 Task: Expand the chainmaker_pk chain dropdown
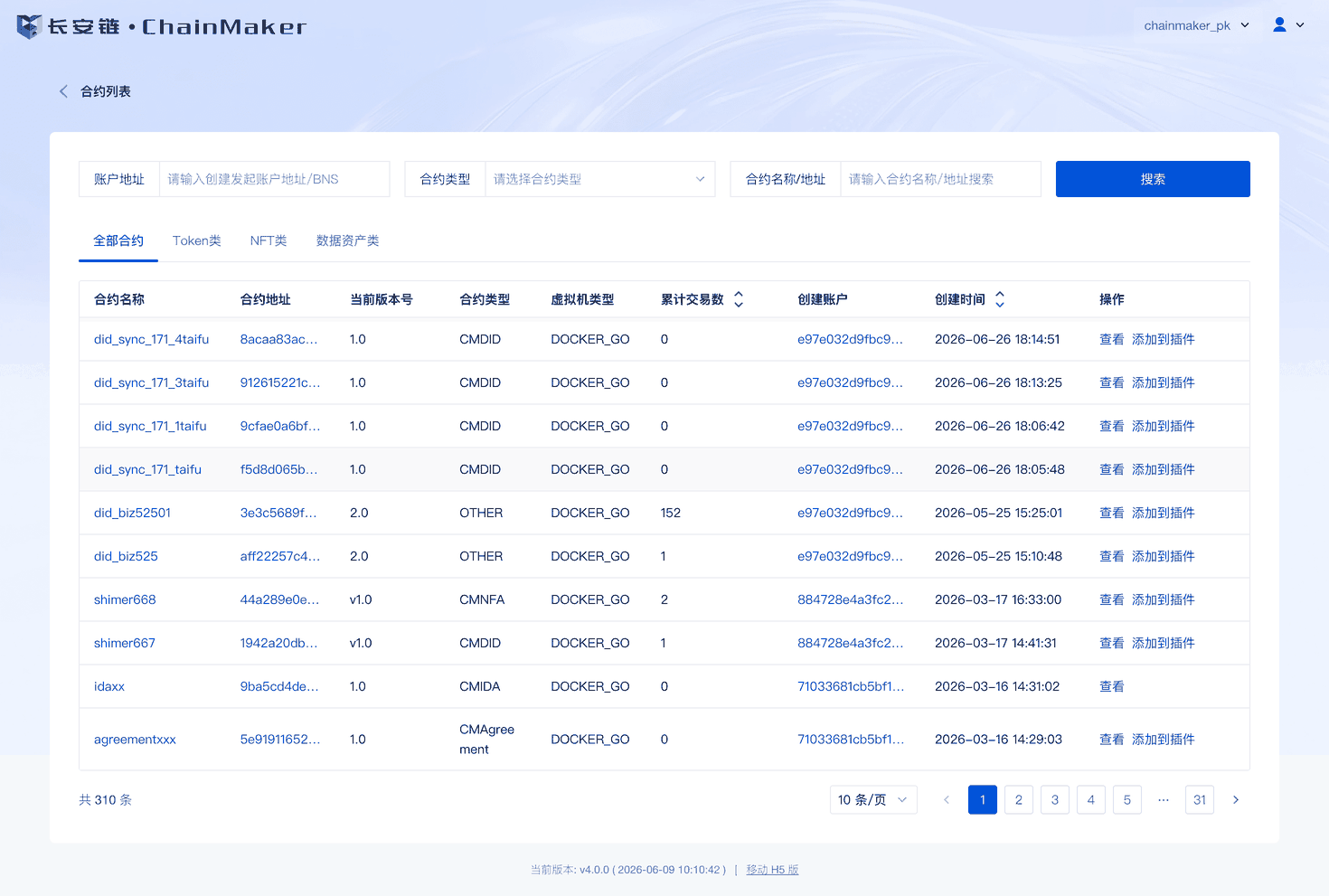point(1196,25)
